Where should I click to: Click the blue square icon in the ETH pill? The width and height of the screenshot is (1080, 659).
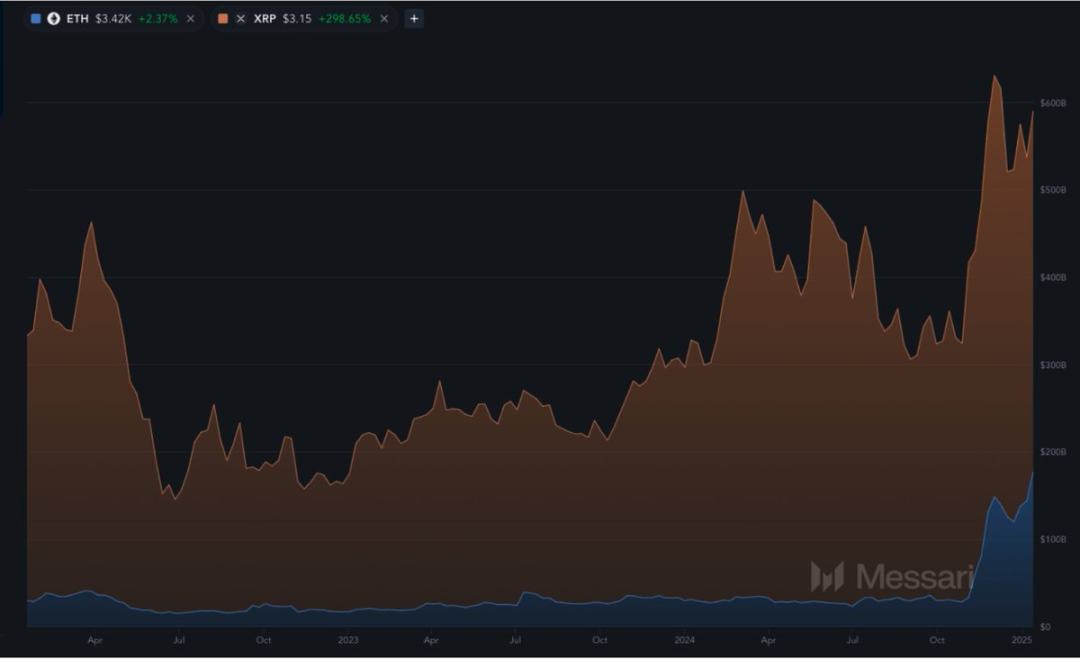coord(36,18)
